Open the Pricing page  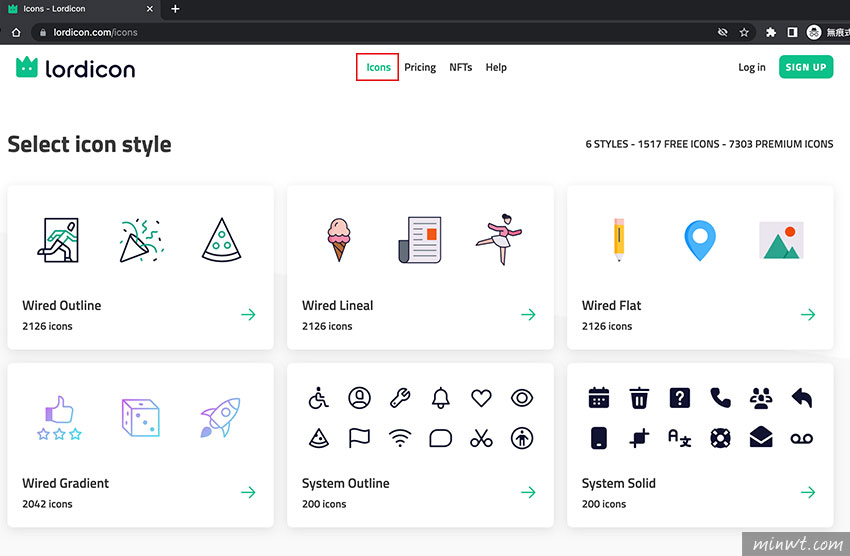(x=420, y=67)
